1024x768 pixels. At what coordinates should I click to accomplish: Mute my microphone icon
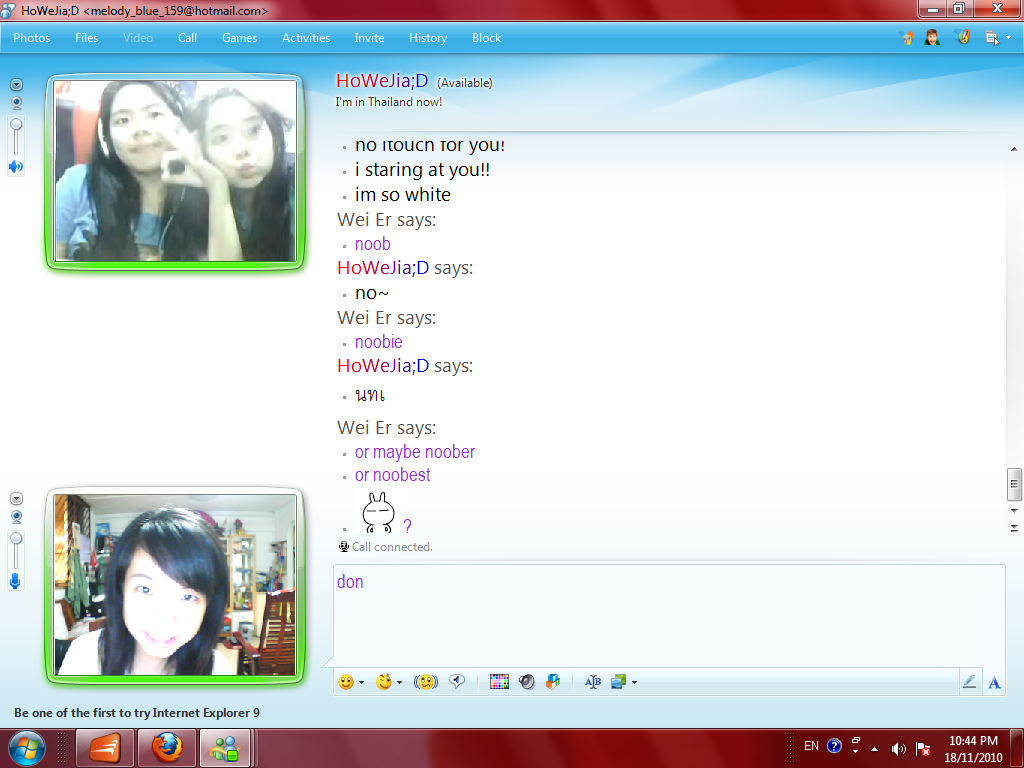(16, 581)
